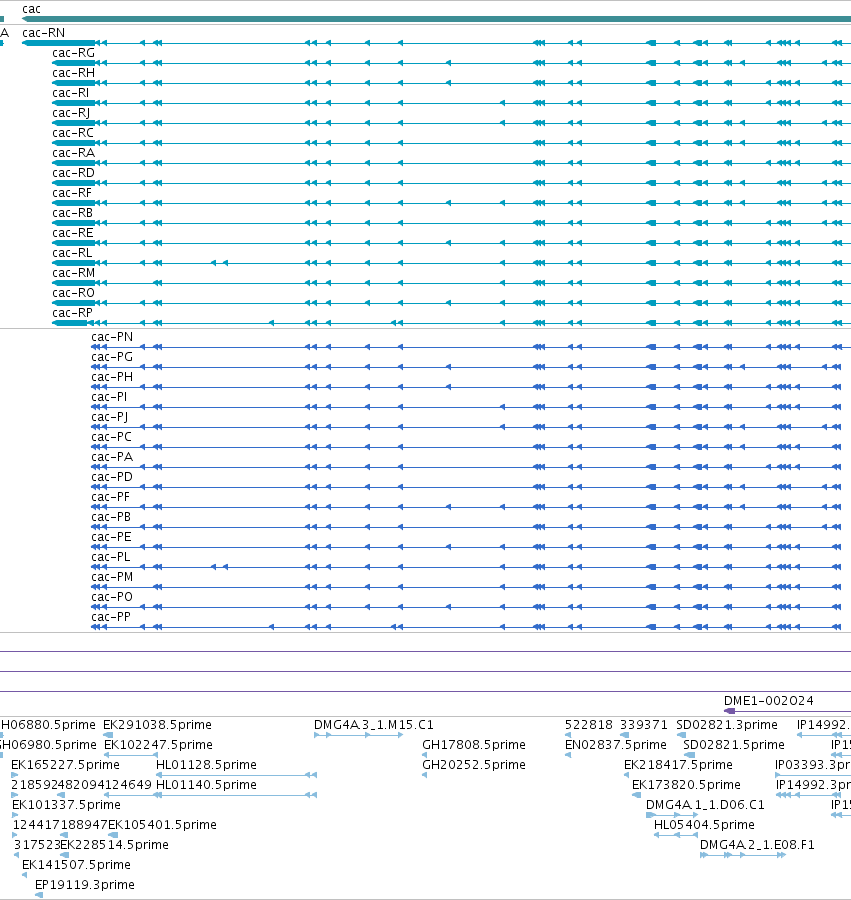Select the cac-RJ transcript label
Image resolution: width=851 pixels, height=900 pixels.
pos(71,113)
